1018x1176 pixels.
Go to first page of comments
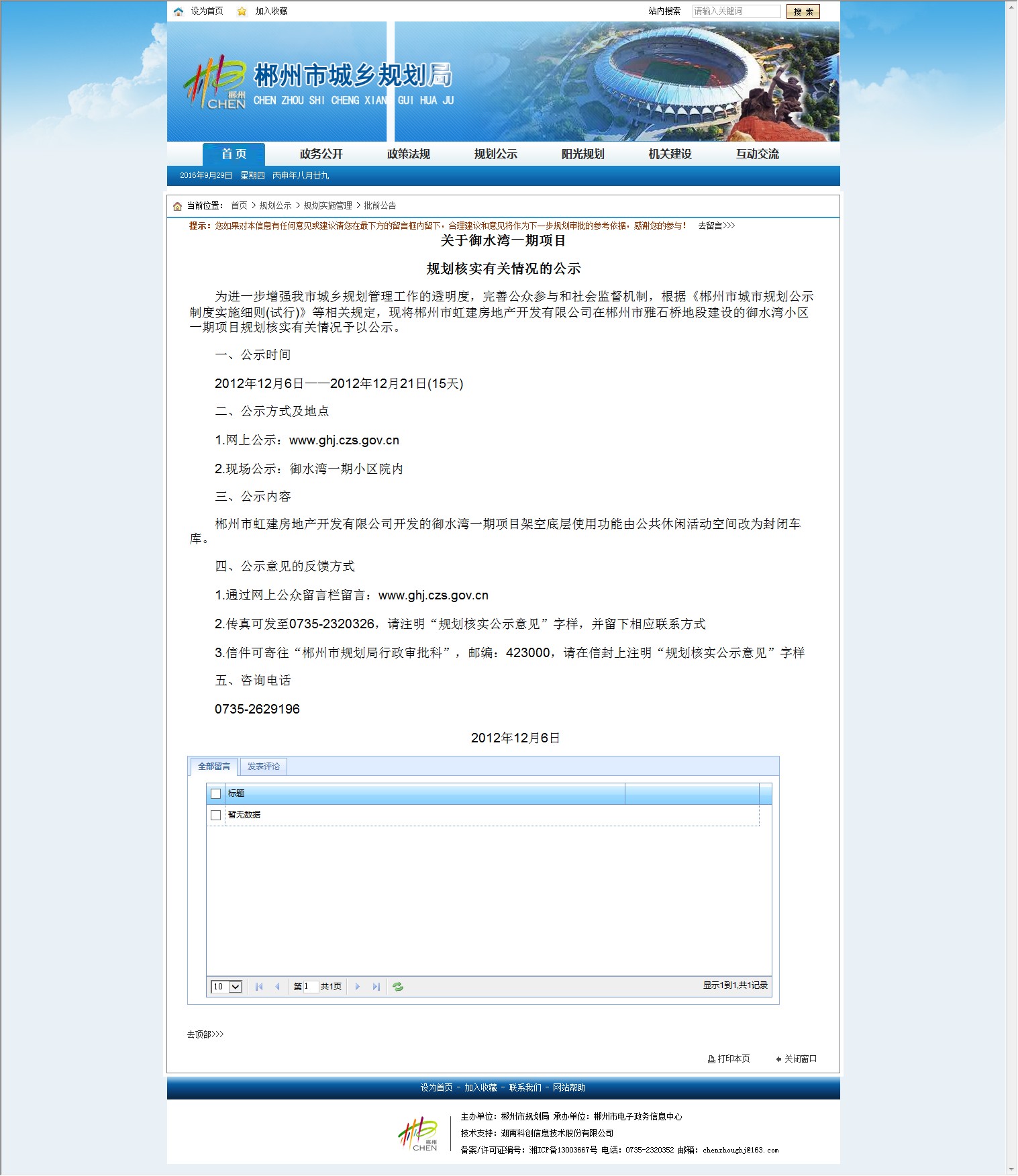pyautogui.click(x=259, y=987)
